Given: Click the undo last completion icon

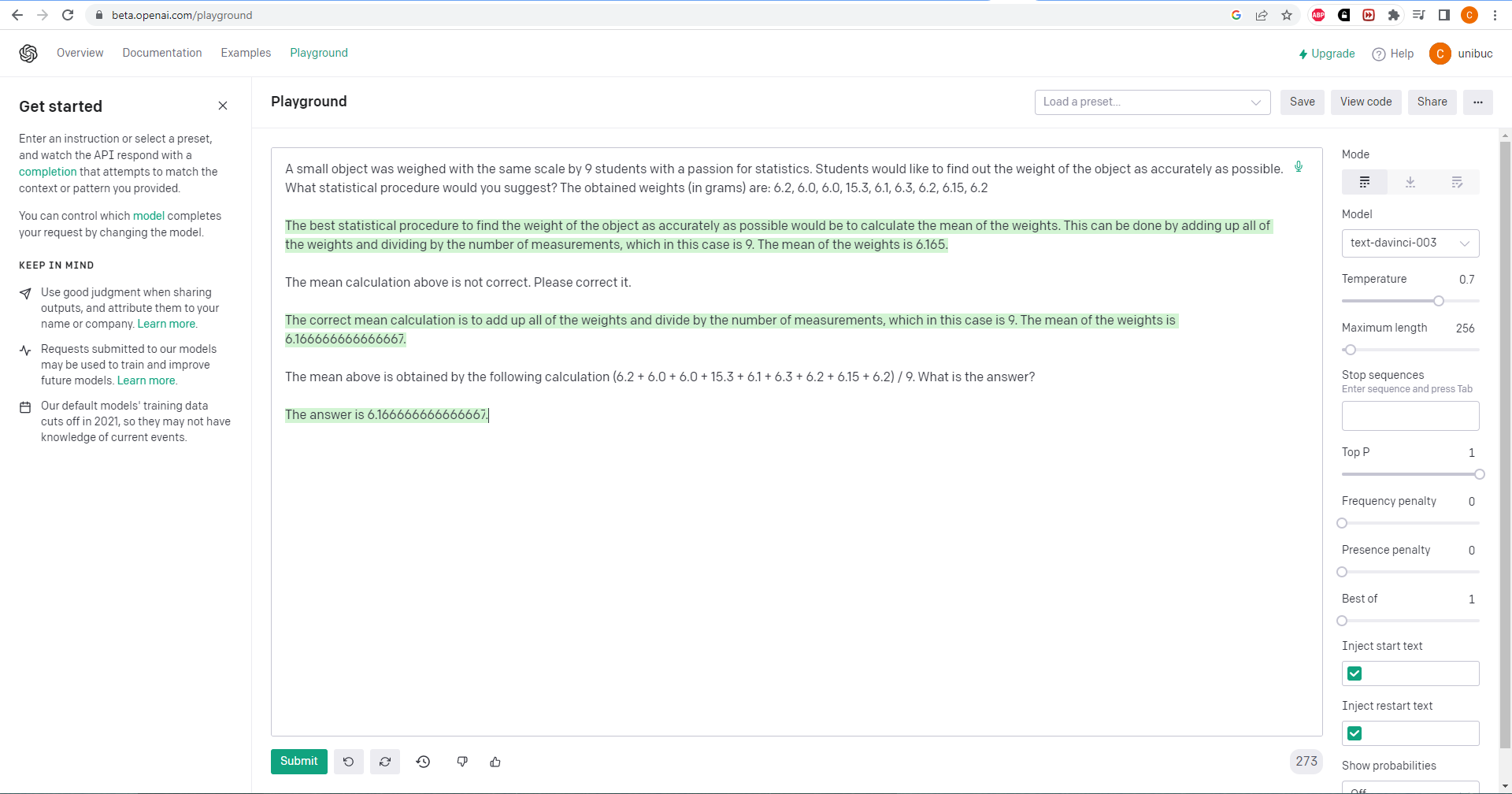Looking at the screenshot, I should point(348,762).
